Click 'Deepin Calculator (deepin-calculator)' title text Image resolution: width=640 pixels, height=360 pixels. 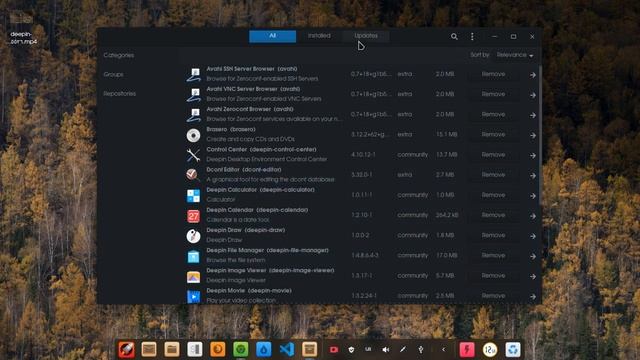260,190
